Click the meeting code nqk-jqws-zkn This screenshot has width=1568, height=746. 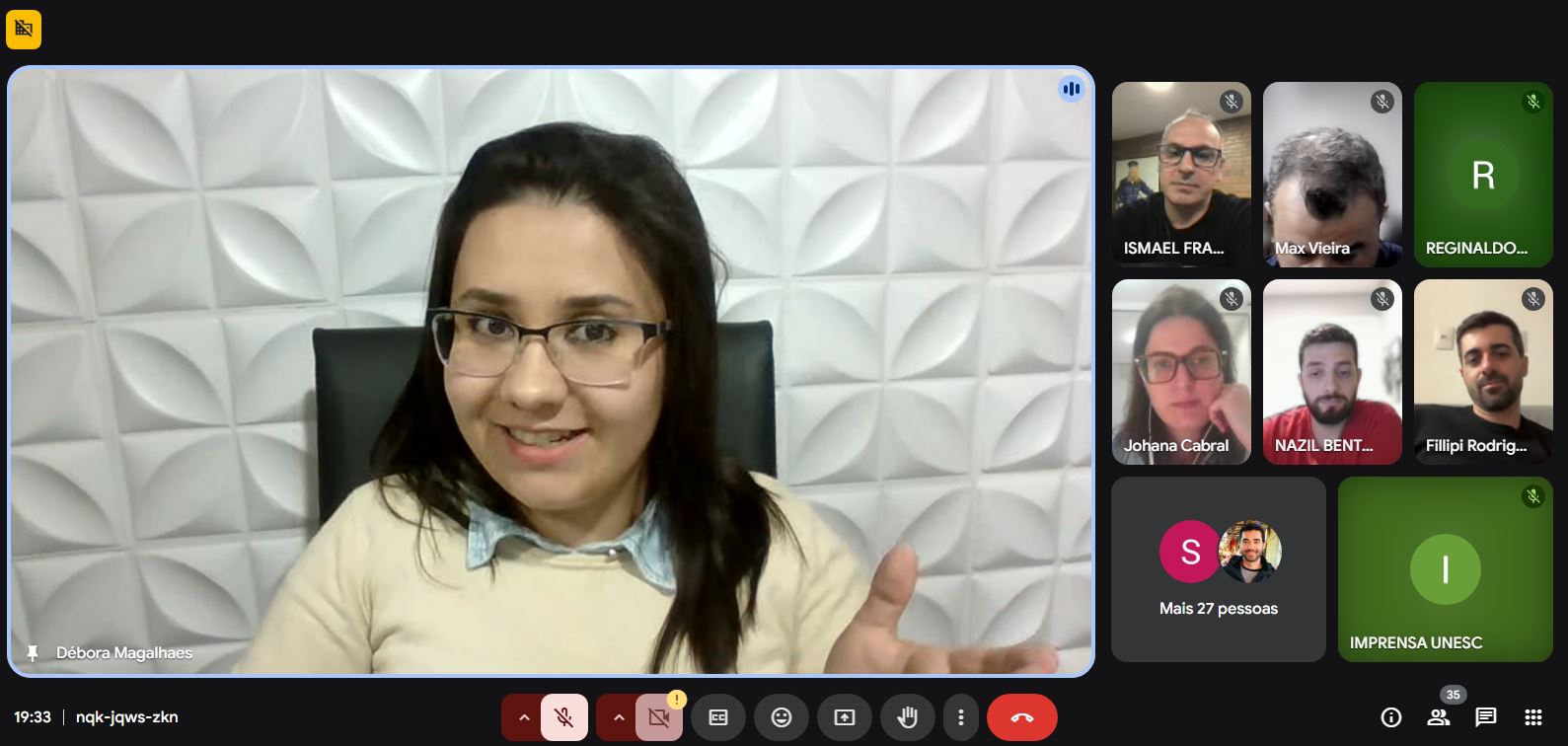click(127, 717)
